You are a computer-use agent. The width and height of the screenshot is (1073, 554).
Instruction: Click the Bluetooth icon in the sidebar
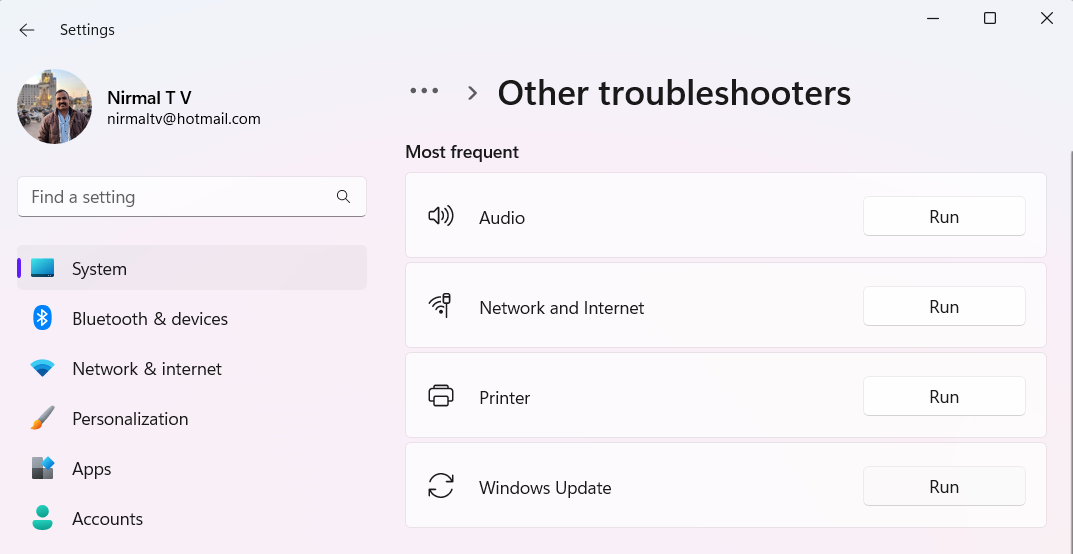pos(42,318)
